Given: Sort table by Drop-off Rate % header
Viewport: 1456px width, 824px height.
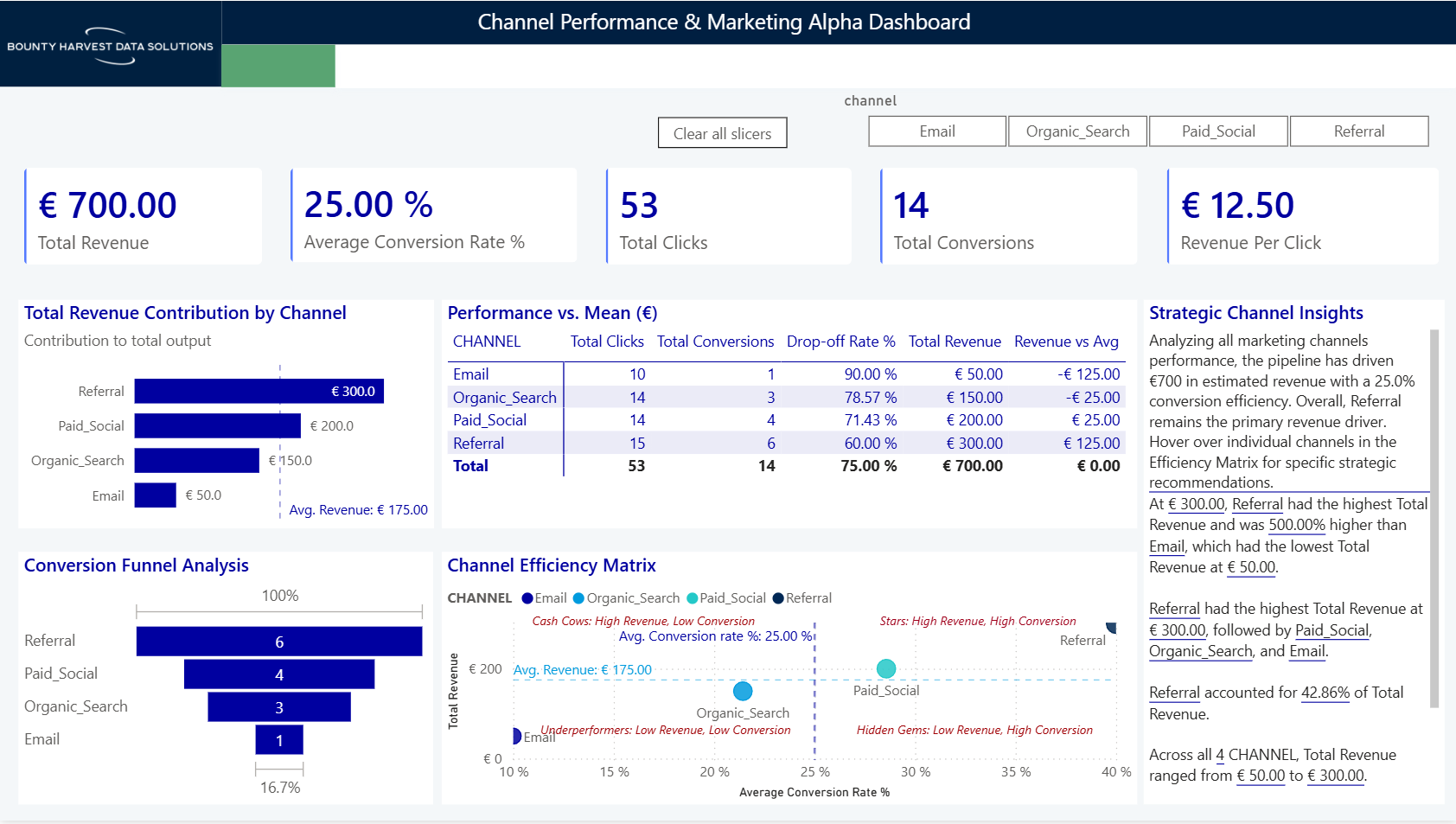Looking at the screenshot, I should pos(840,342).
